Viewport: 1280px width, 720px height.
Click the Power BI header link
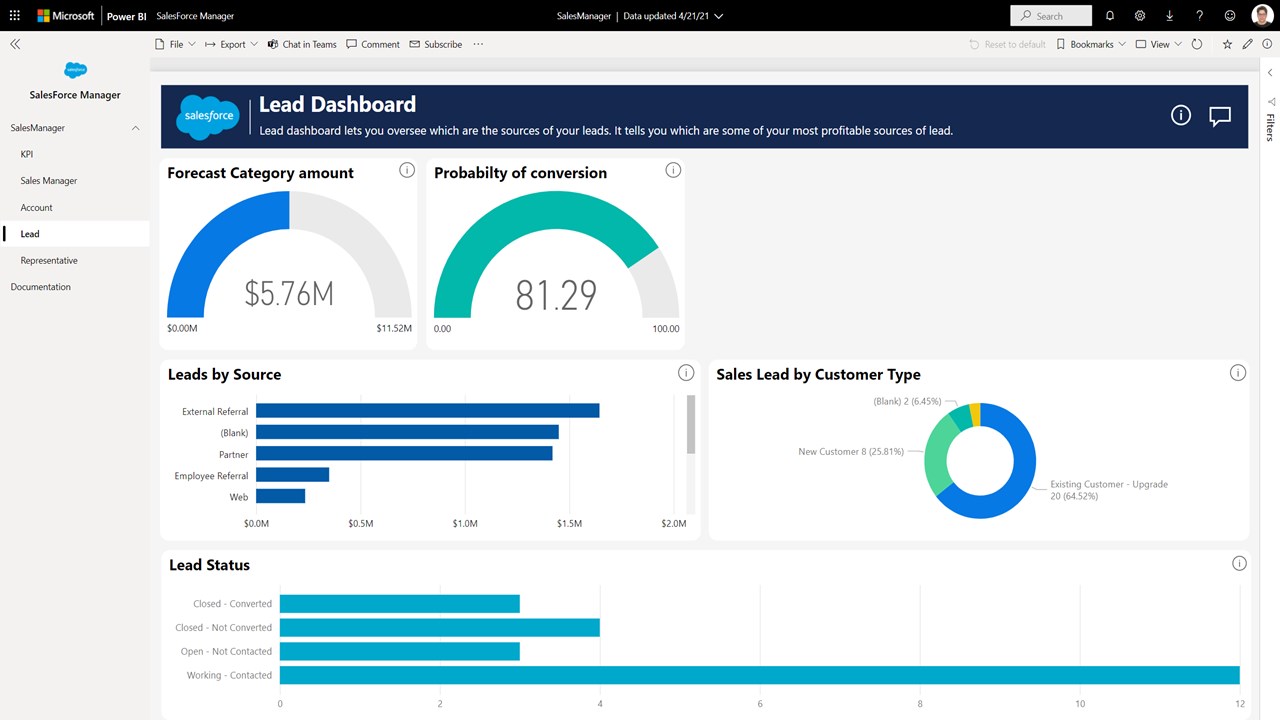coord(128,16)
